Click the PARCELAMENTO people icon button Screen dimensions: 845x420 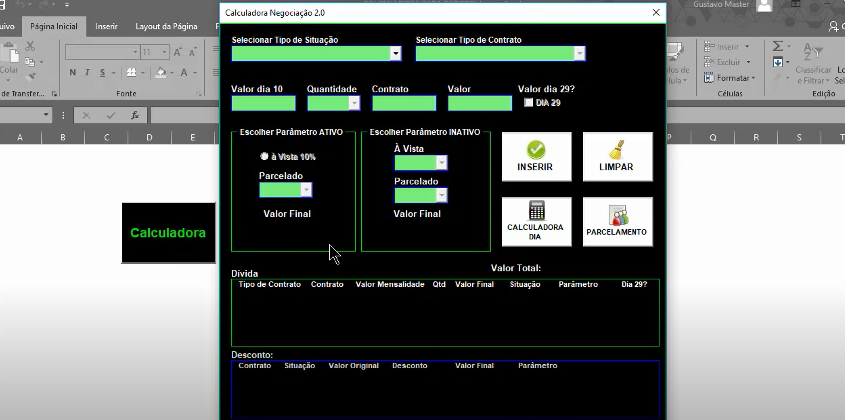click(617, 221)
